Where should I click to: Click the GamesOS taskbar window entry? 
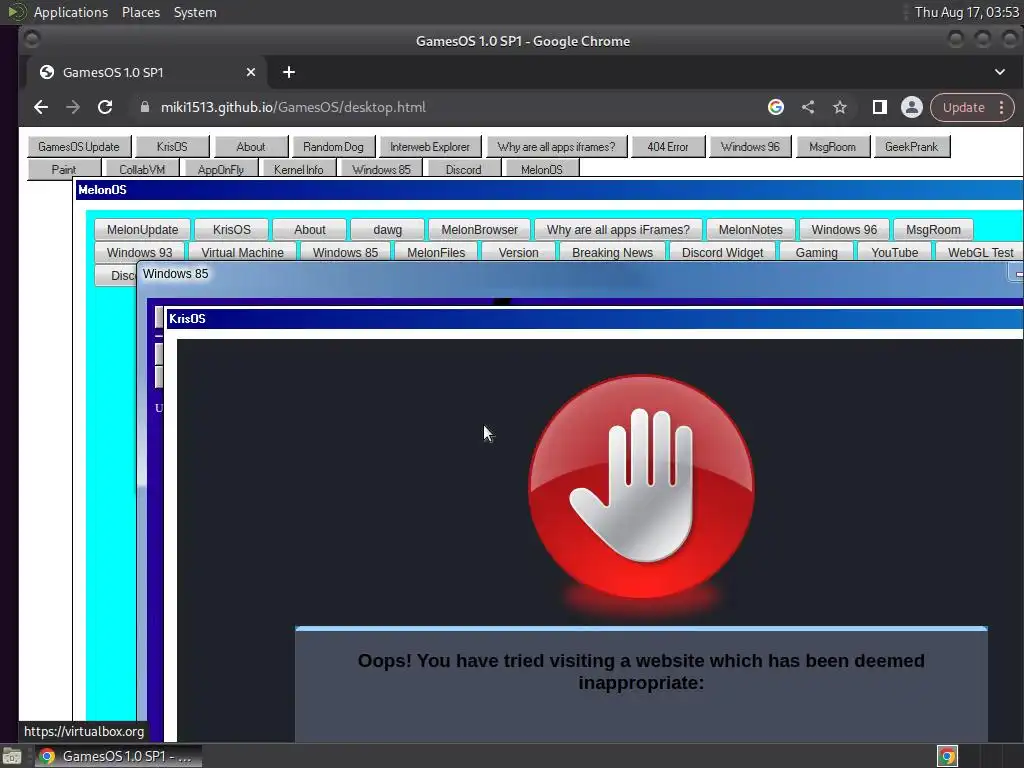click(x=118, y=756)
